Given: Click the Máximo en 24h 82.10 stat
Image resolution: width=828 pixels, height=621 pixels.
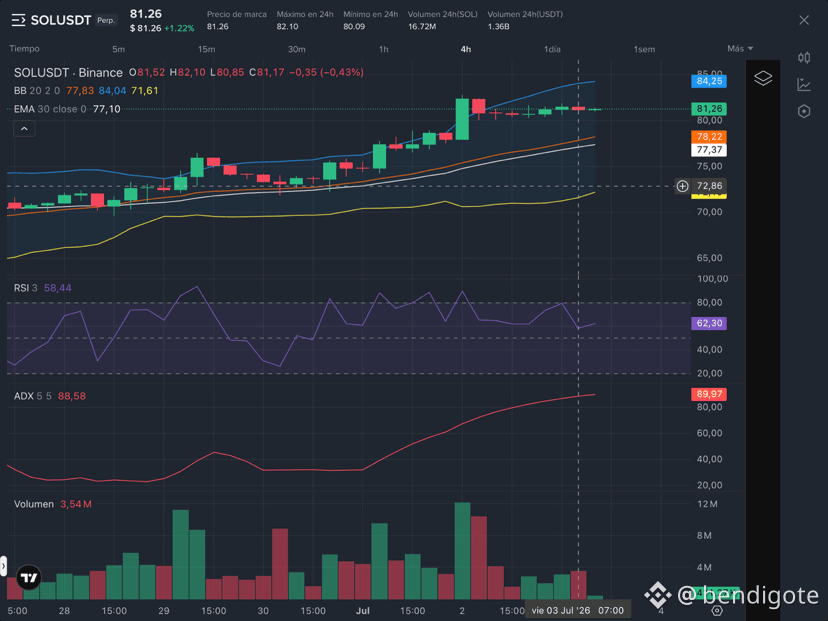Looking at the screenshot, I should [305, 20].
